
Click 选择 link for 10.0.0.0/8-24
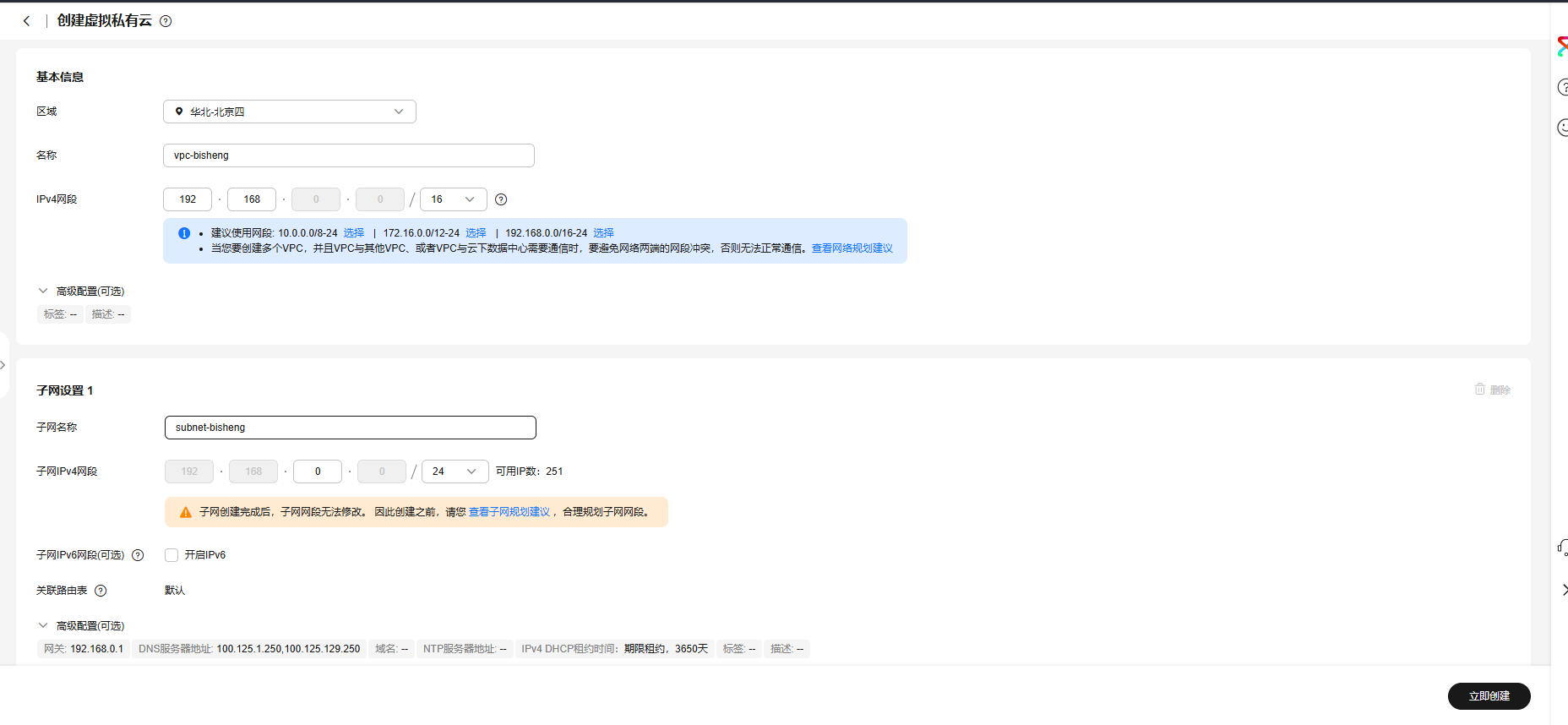click(x=354, y=233)
